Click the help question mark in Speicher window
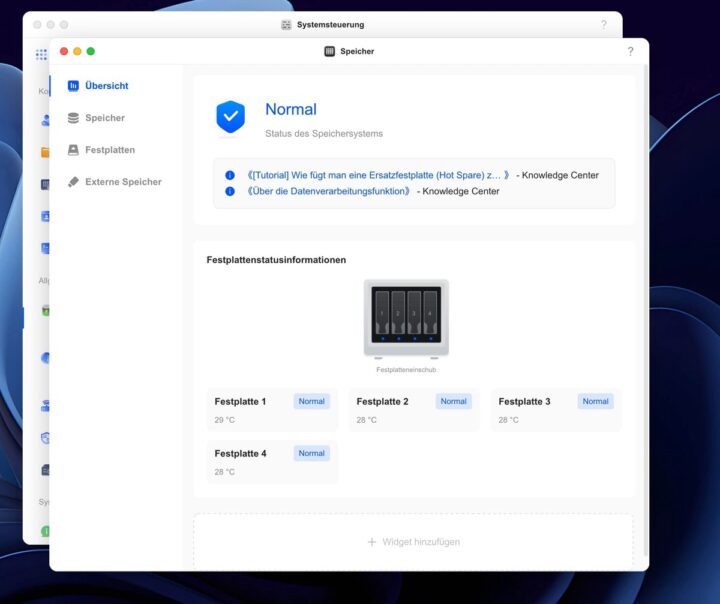 point(630,51)
